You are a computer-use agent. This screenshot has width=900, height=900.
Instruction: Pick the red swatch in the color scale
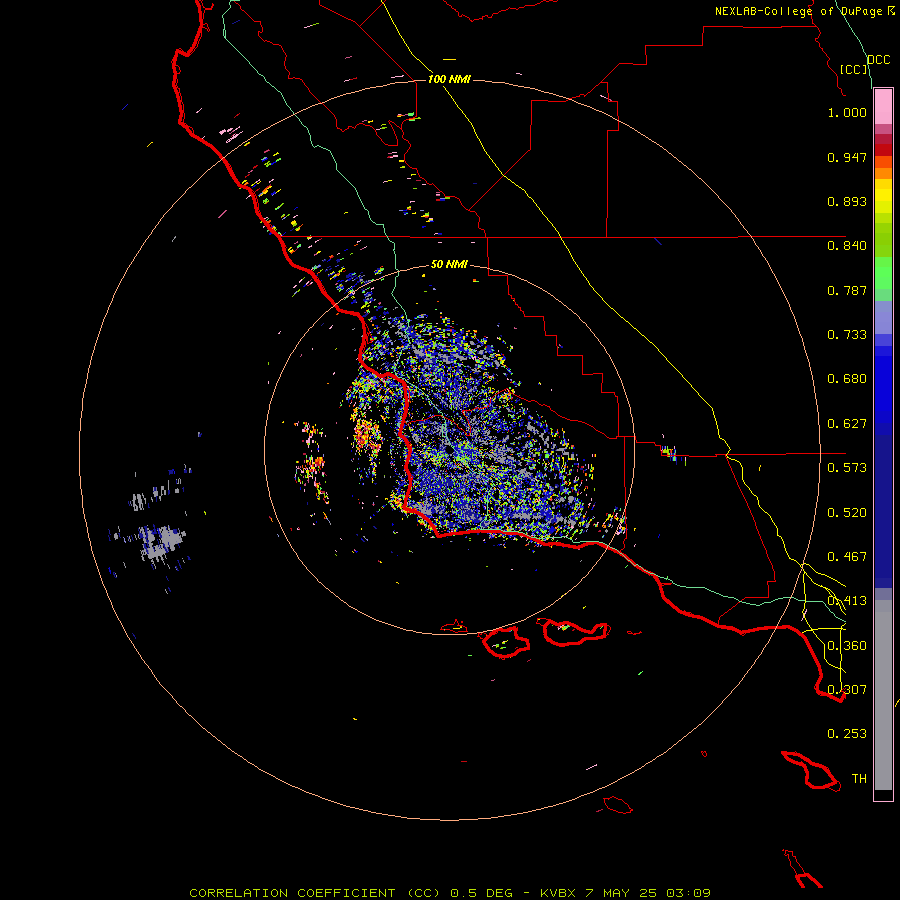click(883, 150)
